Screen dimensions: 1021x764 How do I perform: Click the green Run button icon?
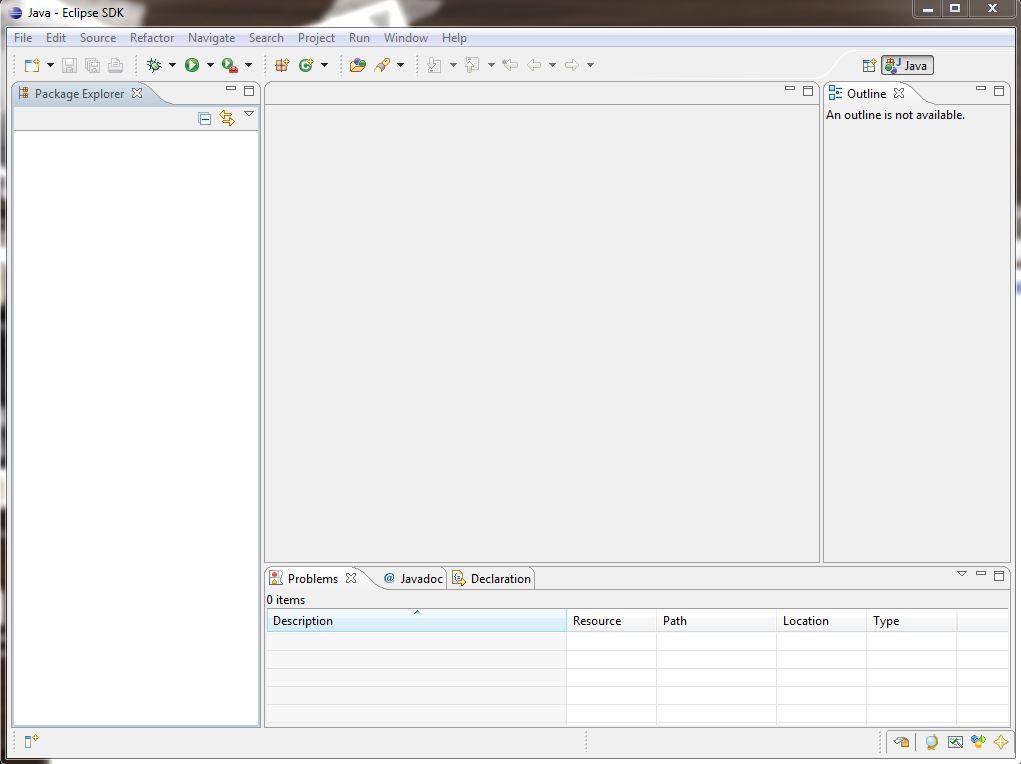click(x=192, y=65)
